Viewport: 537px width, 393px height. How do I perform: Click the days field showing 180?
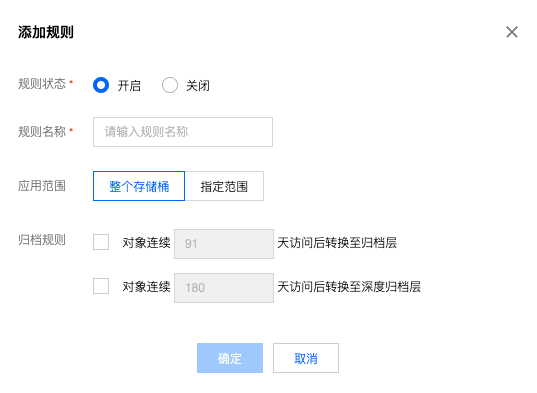(x=224, y=288)
